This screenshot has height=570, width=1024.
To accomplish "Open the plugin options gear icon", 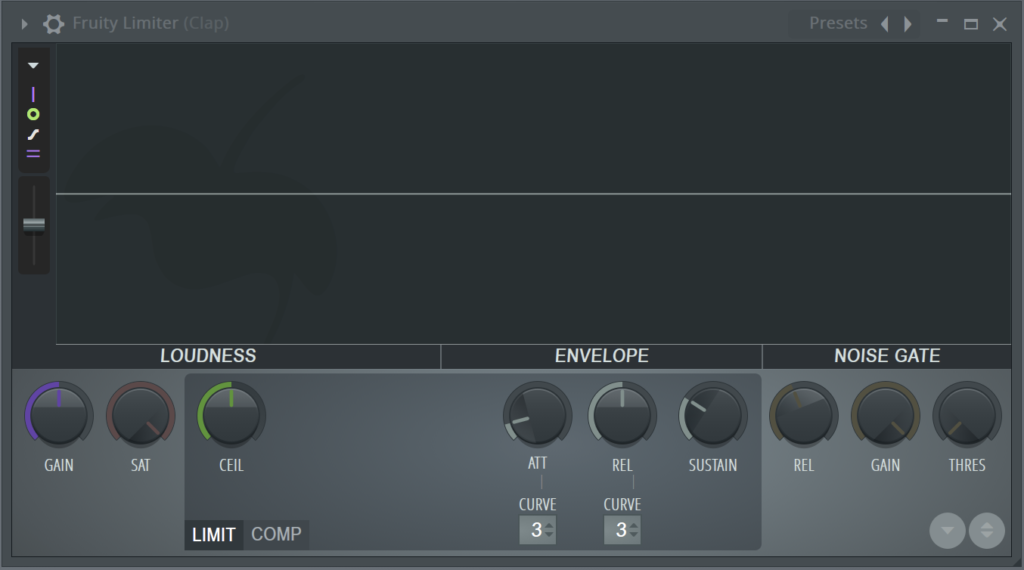I will click(54, 24).
